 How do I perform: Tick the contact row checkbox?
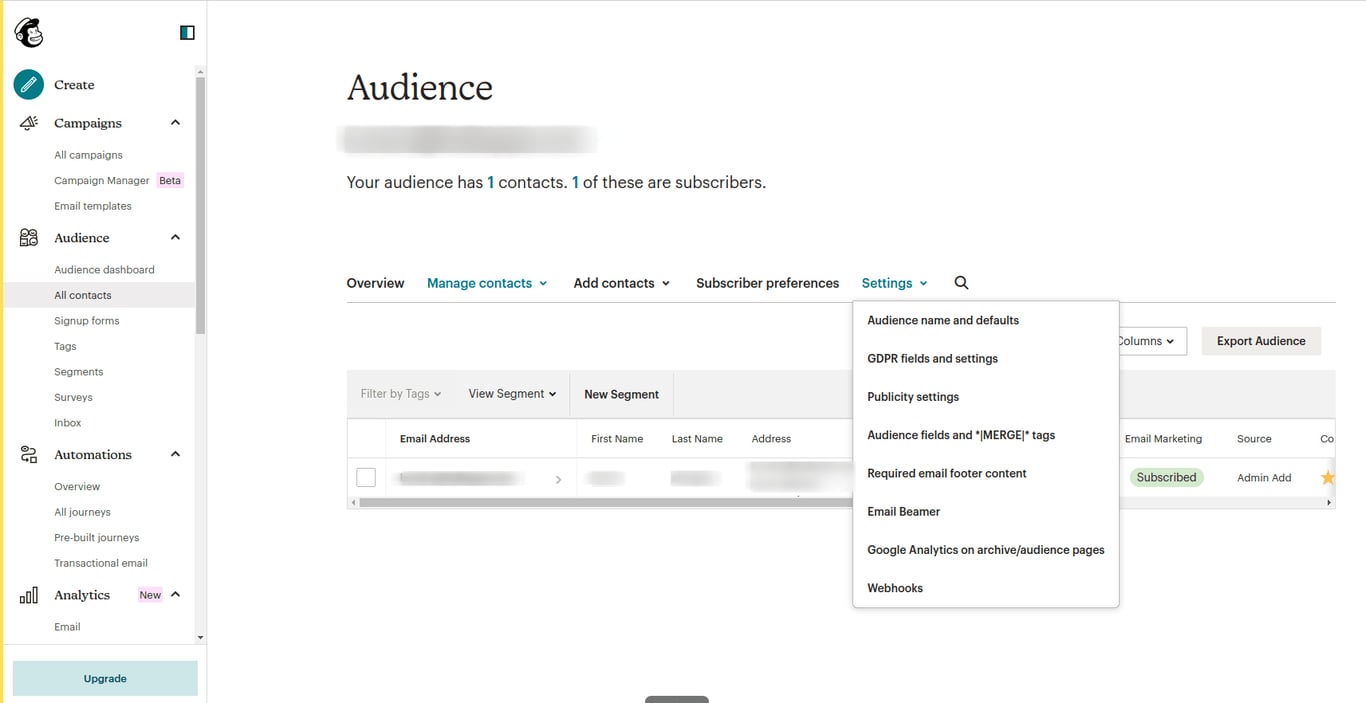366,478
